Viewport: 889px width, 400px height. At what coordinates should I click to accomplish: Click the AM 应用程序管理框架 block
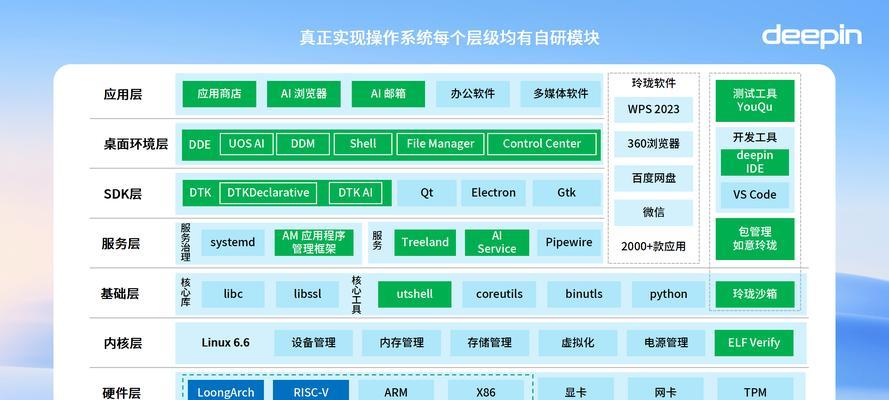pyautogui.click(x=314, y=242)
